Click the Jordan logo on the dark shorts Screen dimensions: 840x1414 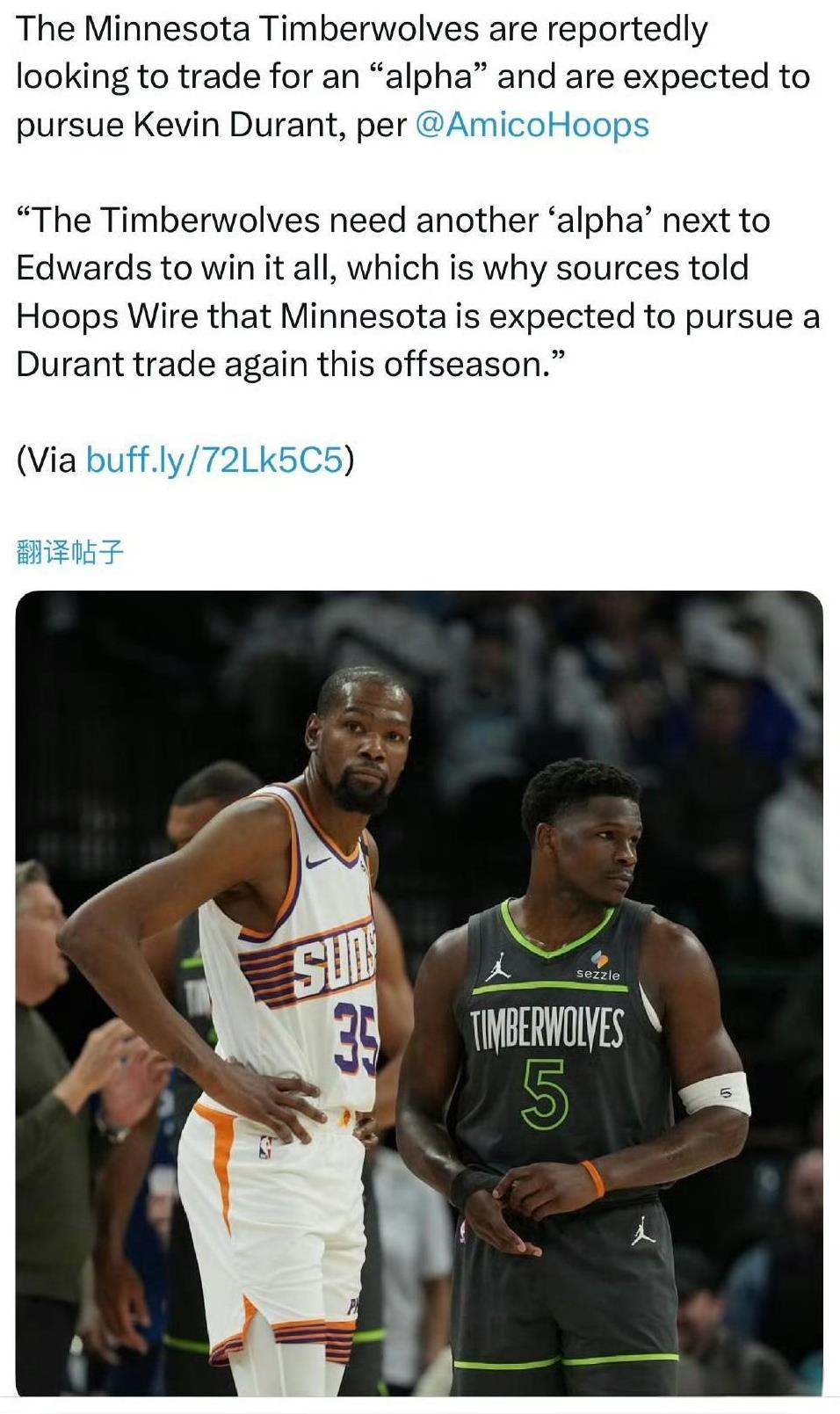point(643,1230)
